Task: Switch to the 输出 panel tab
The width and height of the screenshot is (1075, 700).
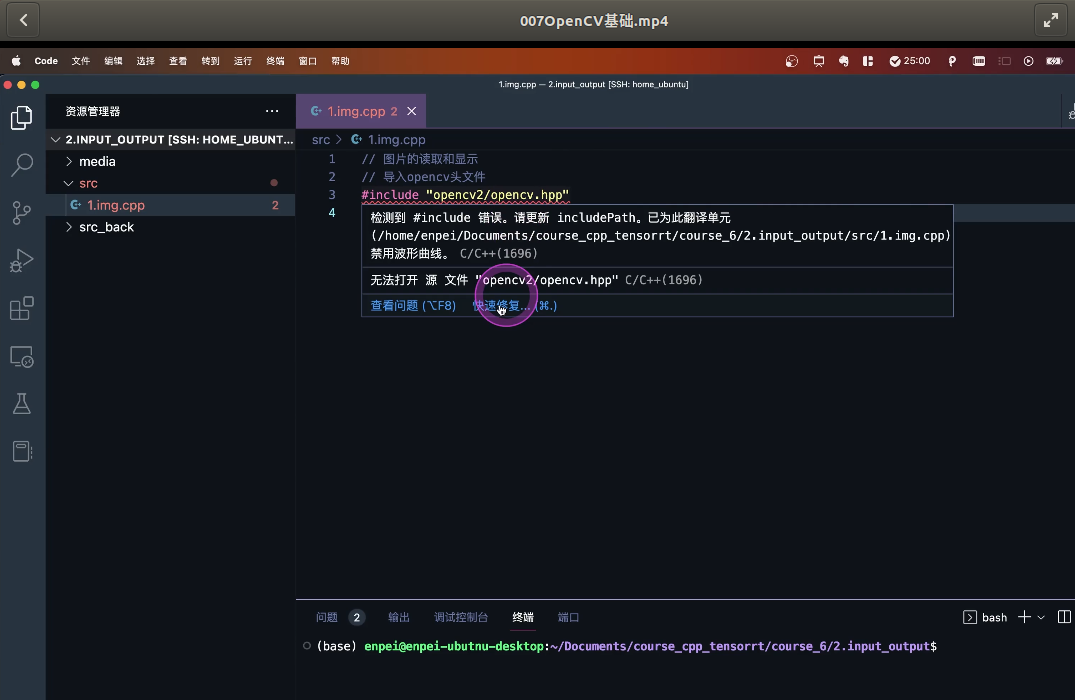Action: click(398, 617)
